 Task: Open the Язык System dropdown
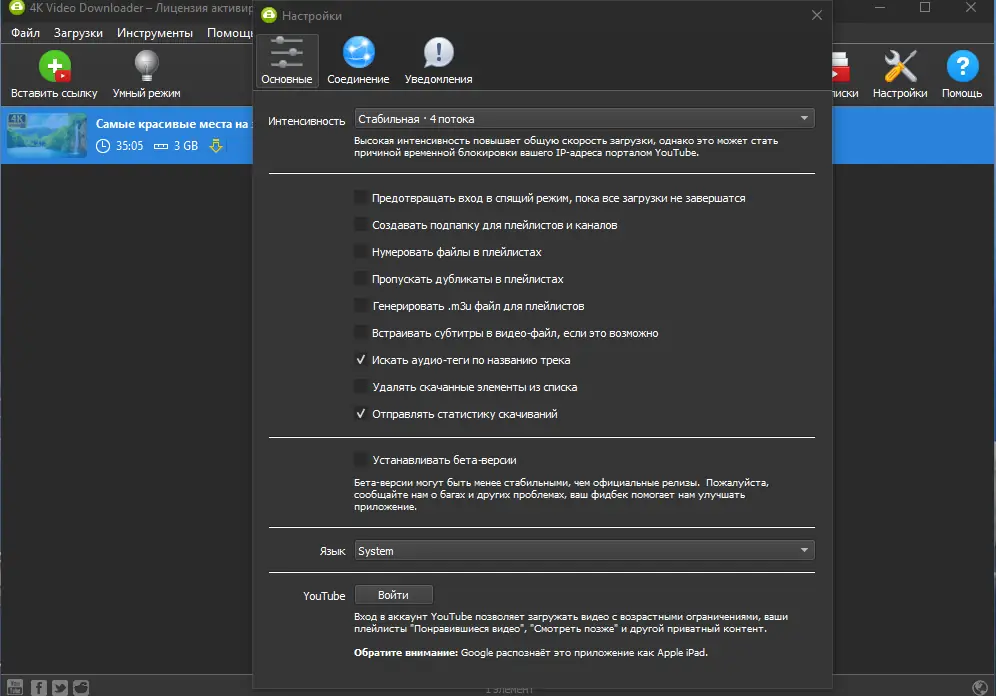(584, 551)
